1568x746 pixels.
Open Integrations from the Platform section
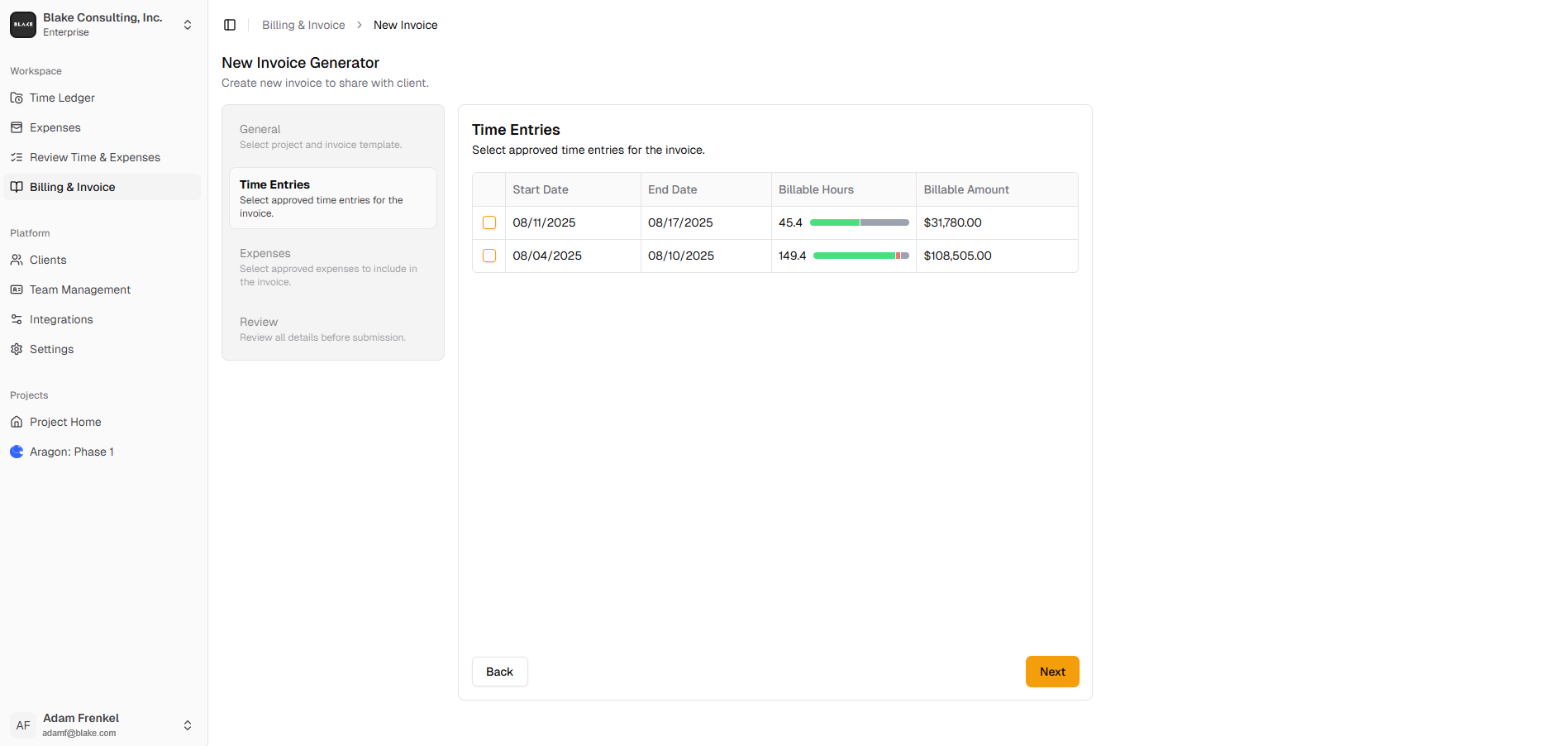tap(102, 319)
